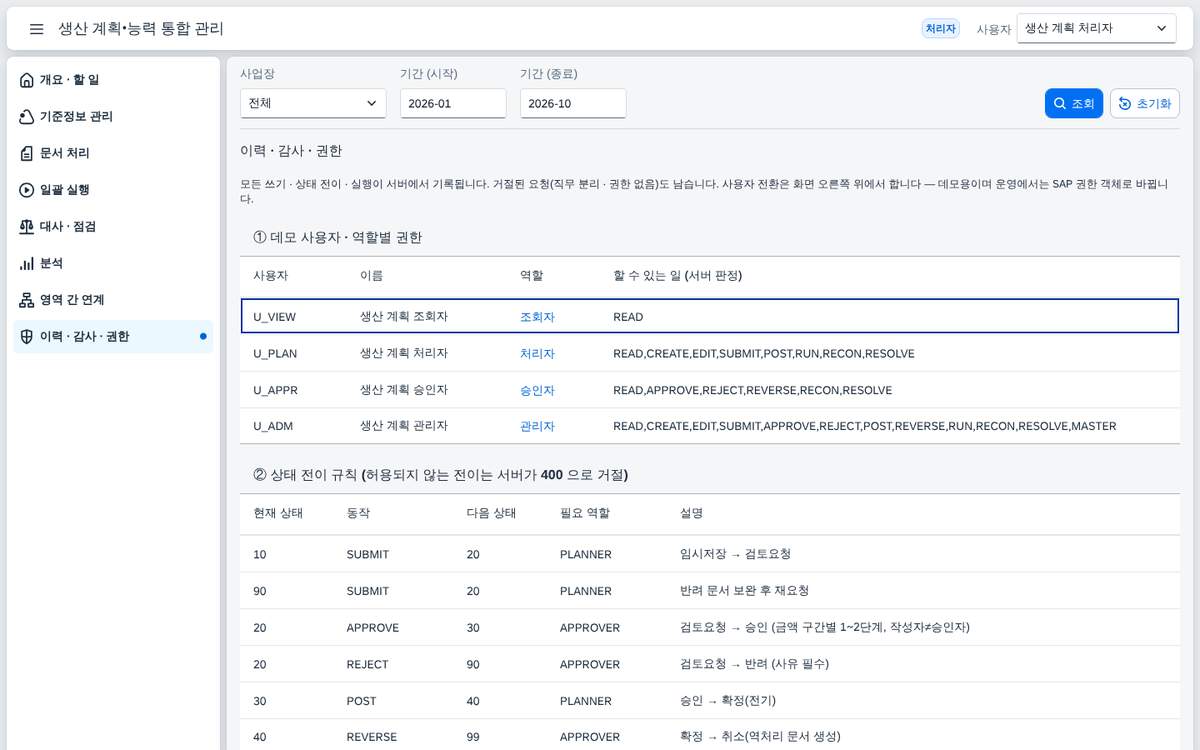Click the REVERSE action cell
1200x750 pixels.
(372, 737)
